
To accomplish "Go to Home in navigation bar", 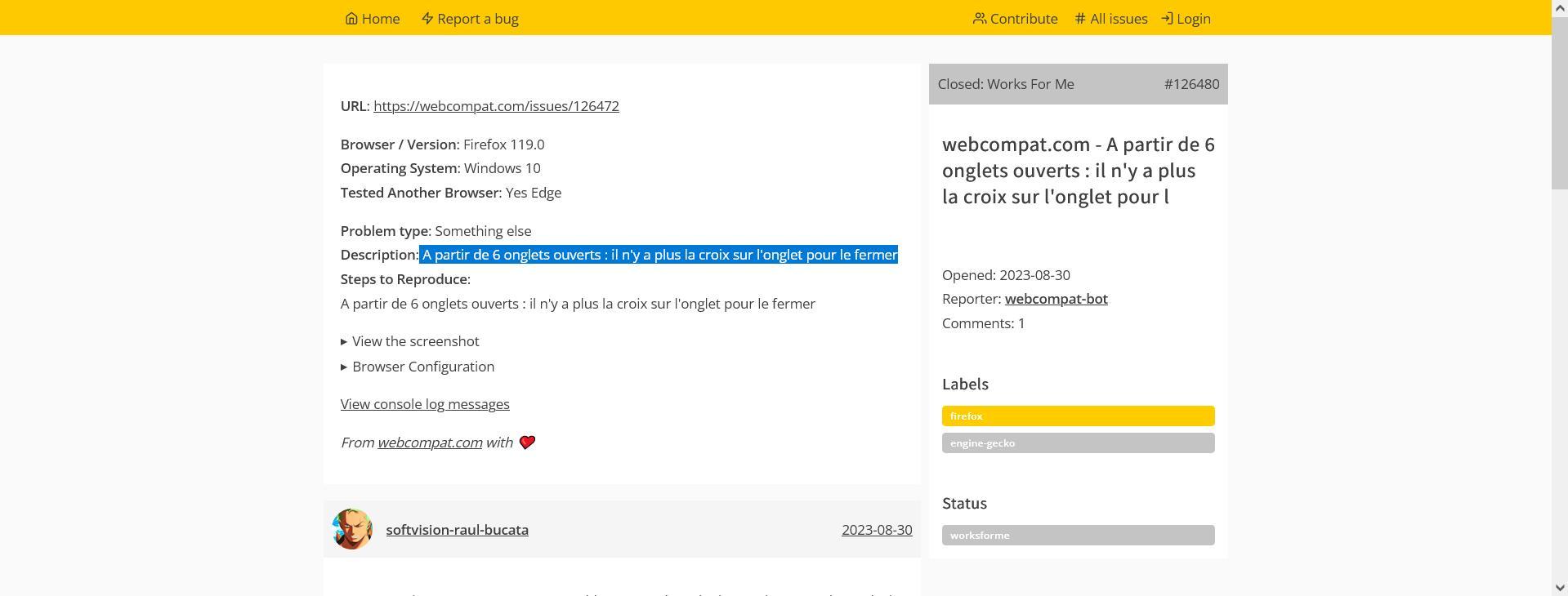I will pos(373,18).
